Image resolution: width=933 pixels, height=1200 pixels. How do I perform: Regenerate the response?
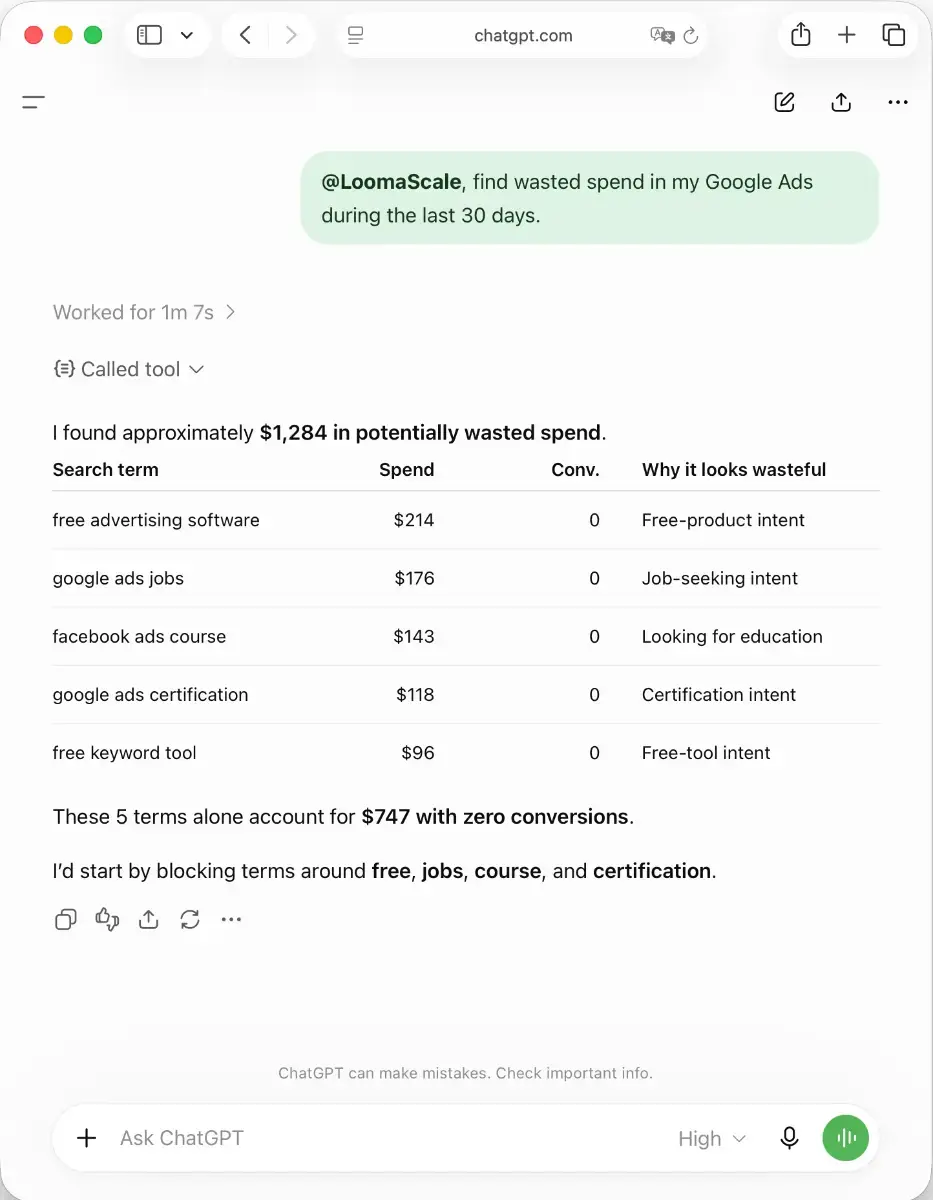click(190, 919)
